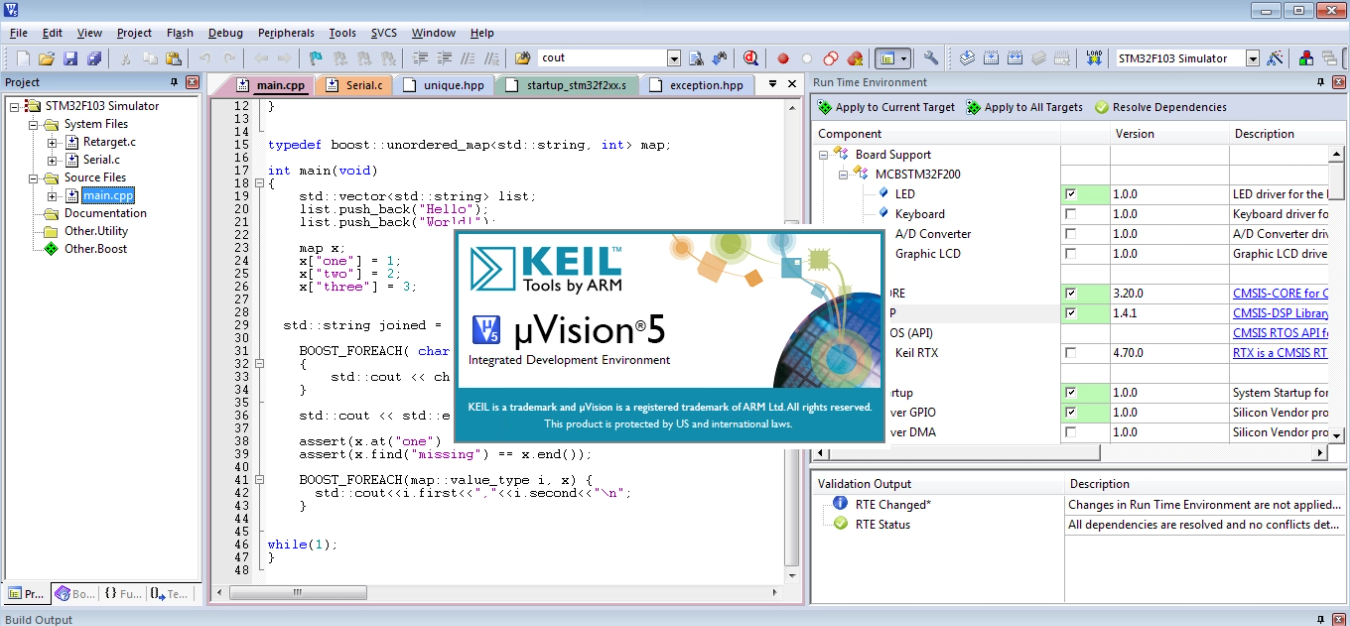Collapse the MCBSTM32F200 component node
Viewport: 1350px width, 626px height.
click(844, 174)
